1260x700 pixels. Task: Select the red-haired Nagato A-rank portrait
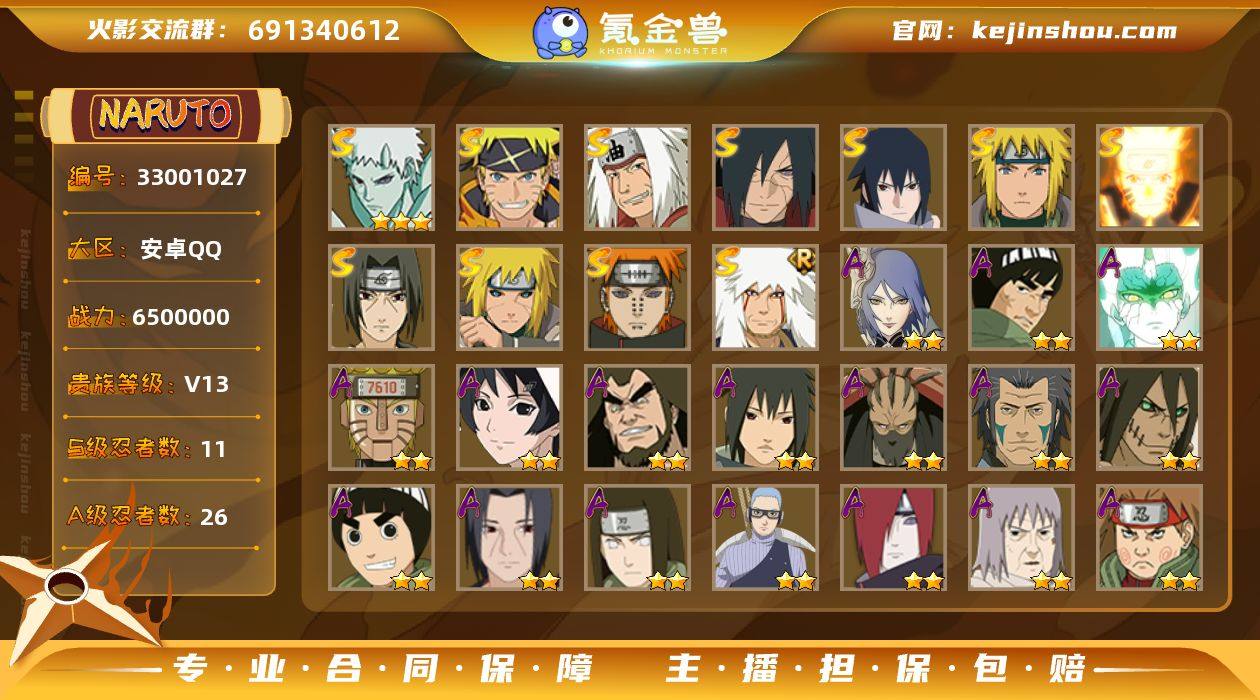(x=893, y=537)
